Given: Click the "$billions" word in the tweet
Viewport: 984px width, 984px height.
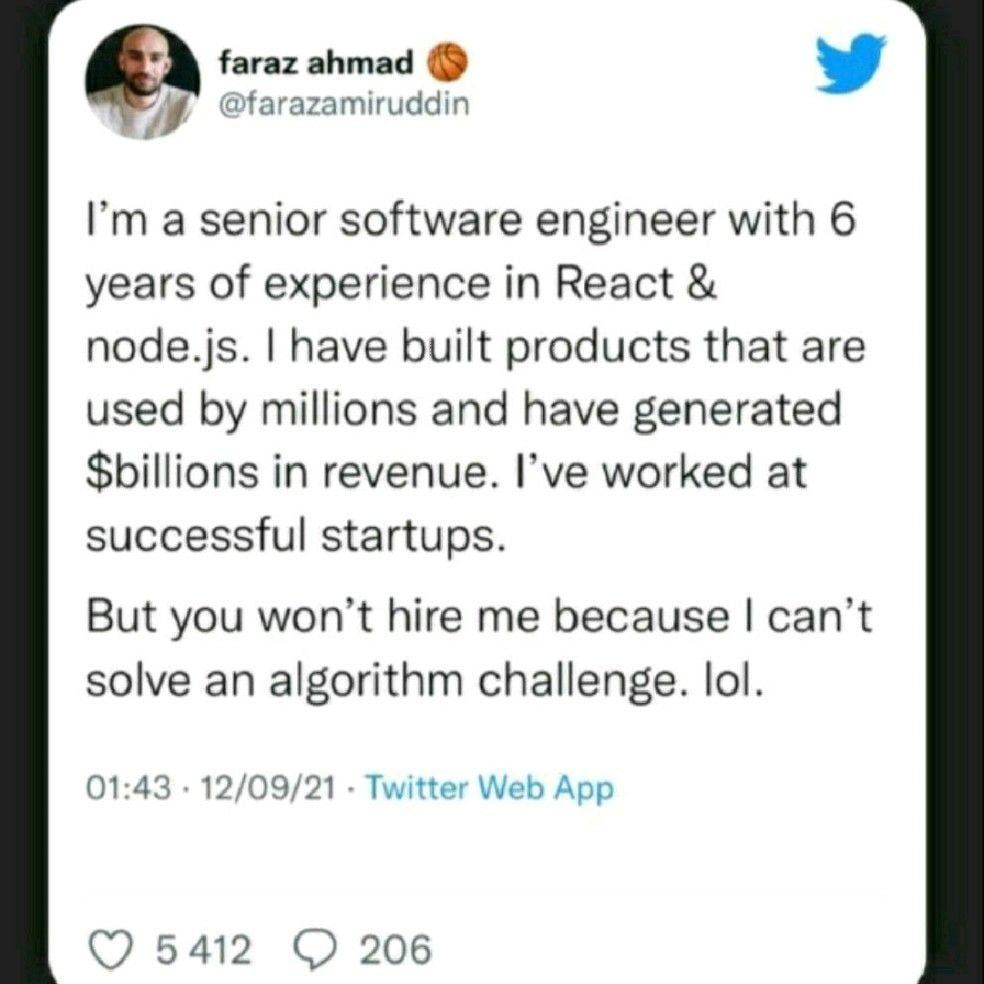Looking at the screenshot, I should coord(163,473).
